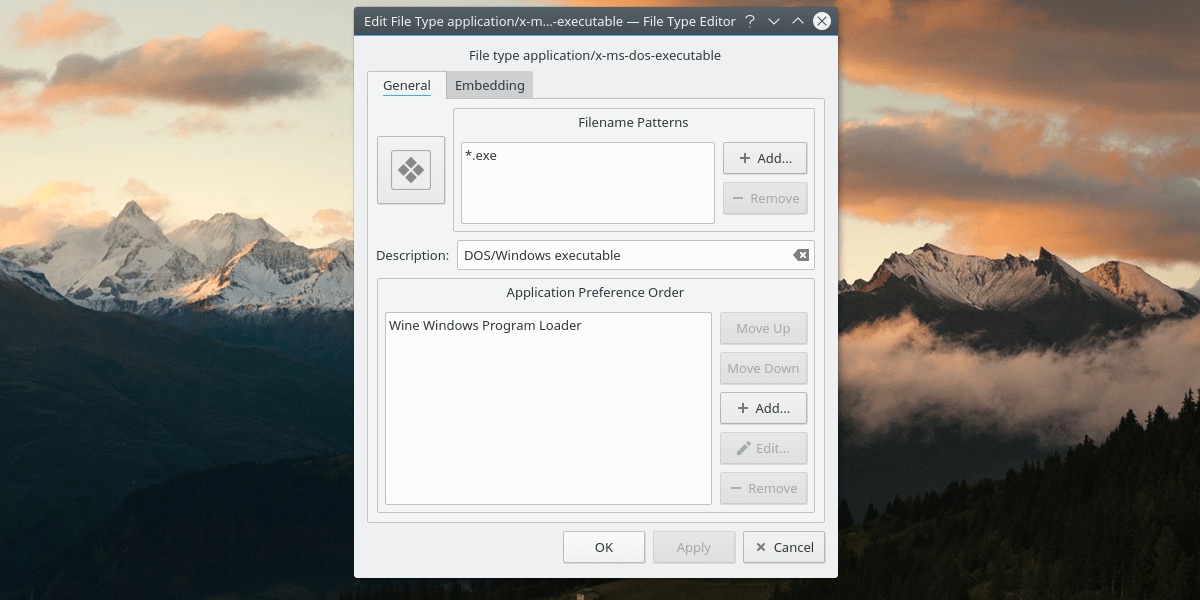The height and width of the screenshot is (600, 1200).
Task: Click the file type icon chooser button
Action: [x=410, y=170]
